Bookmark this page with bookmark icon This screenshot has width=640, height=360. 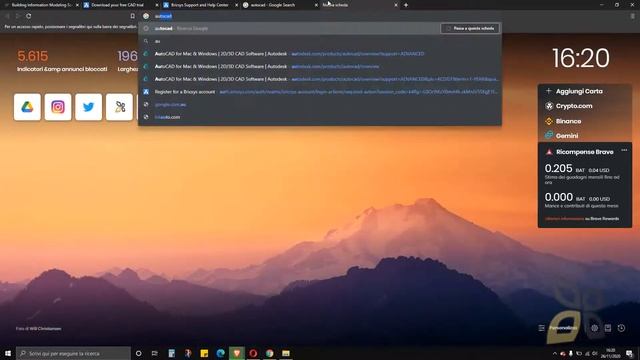pyautogui.click(x=133, y=16)
